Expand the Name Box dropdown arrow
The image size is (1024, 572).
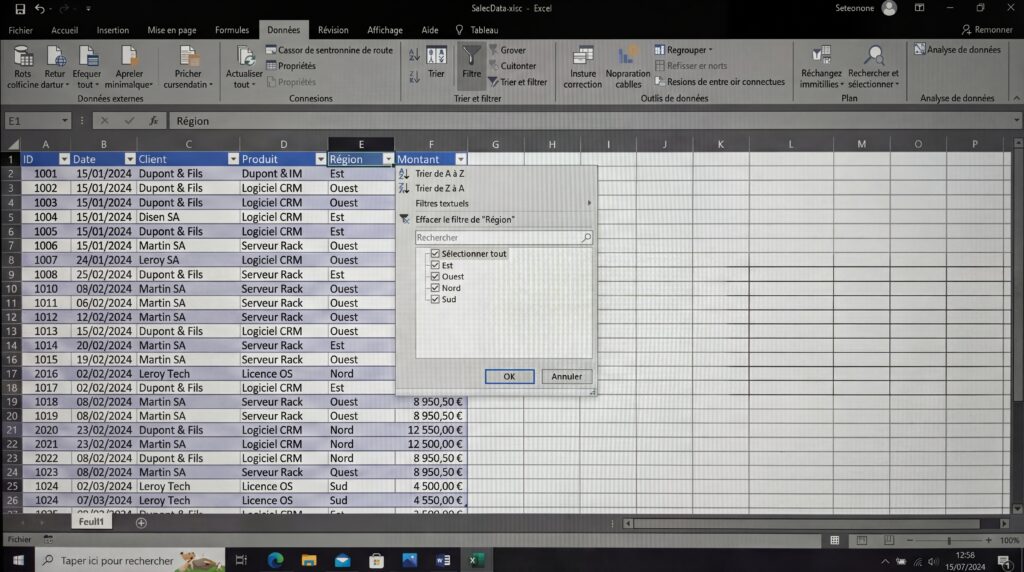point(64,121)
